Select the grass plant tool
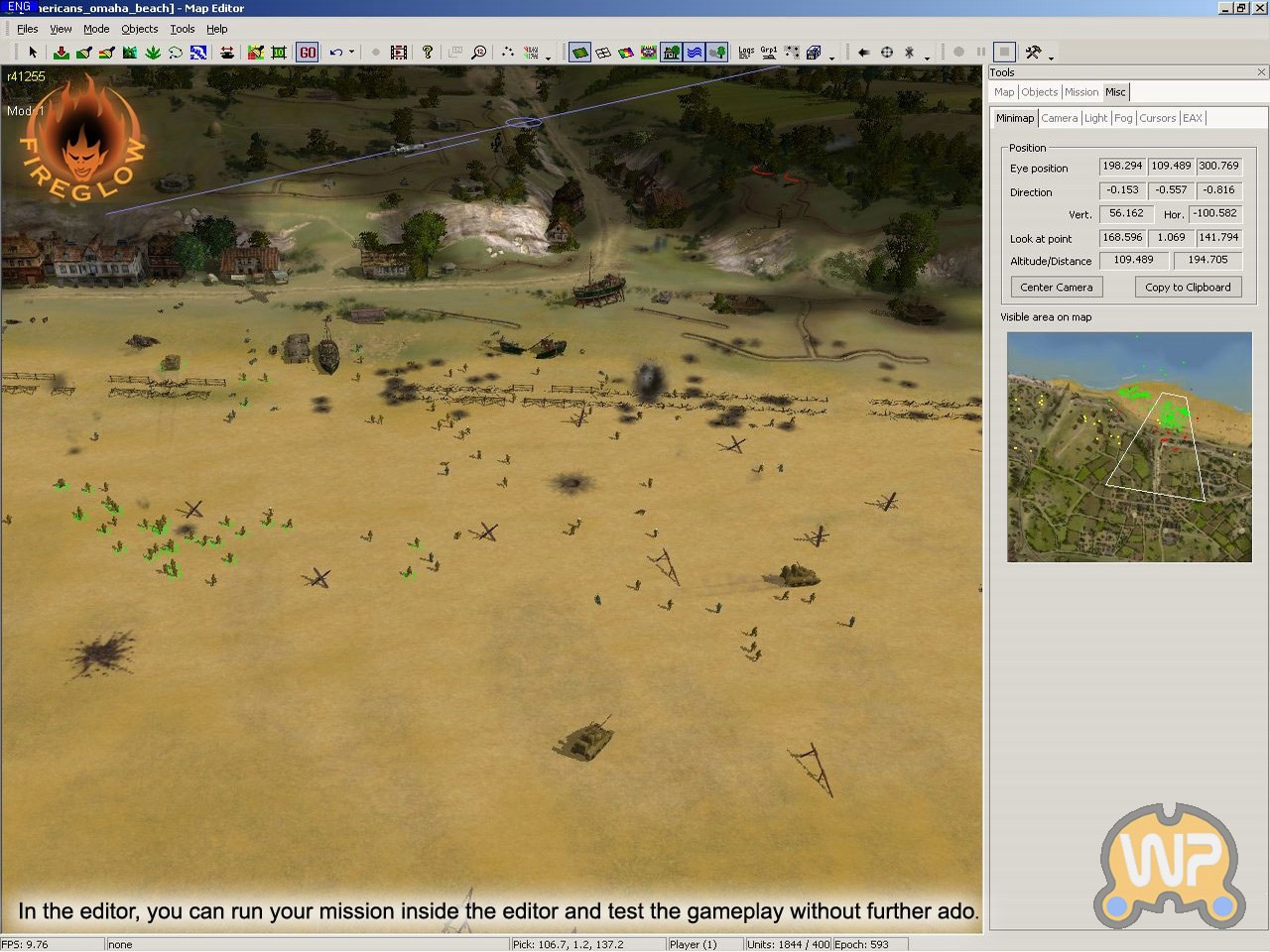Viewport: 1270px width, 952px height. pyautogui.click(x=153, y=53)
